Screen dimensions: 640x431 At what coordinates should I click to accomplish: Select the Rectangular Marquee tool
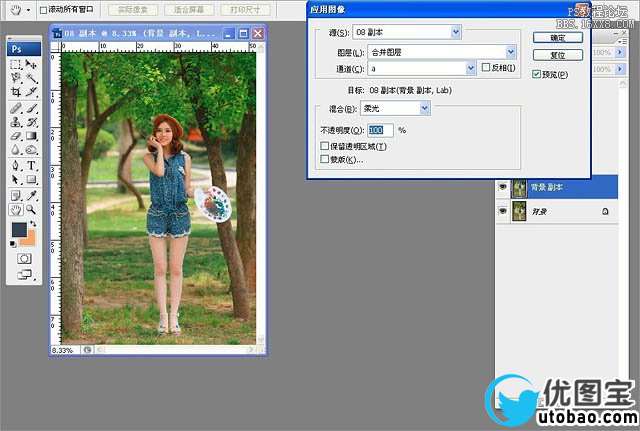pyautogui.click(x=16, y=64)
